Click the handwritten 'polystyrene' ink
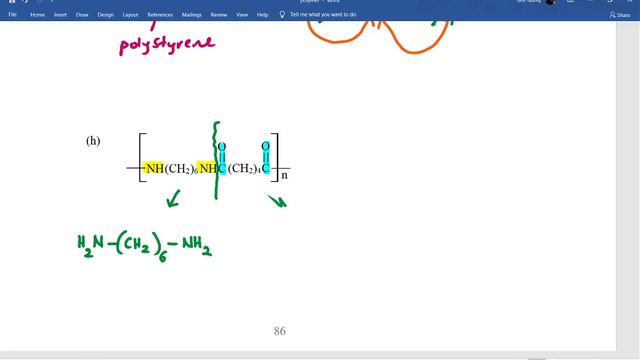 tap(167, 44)
